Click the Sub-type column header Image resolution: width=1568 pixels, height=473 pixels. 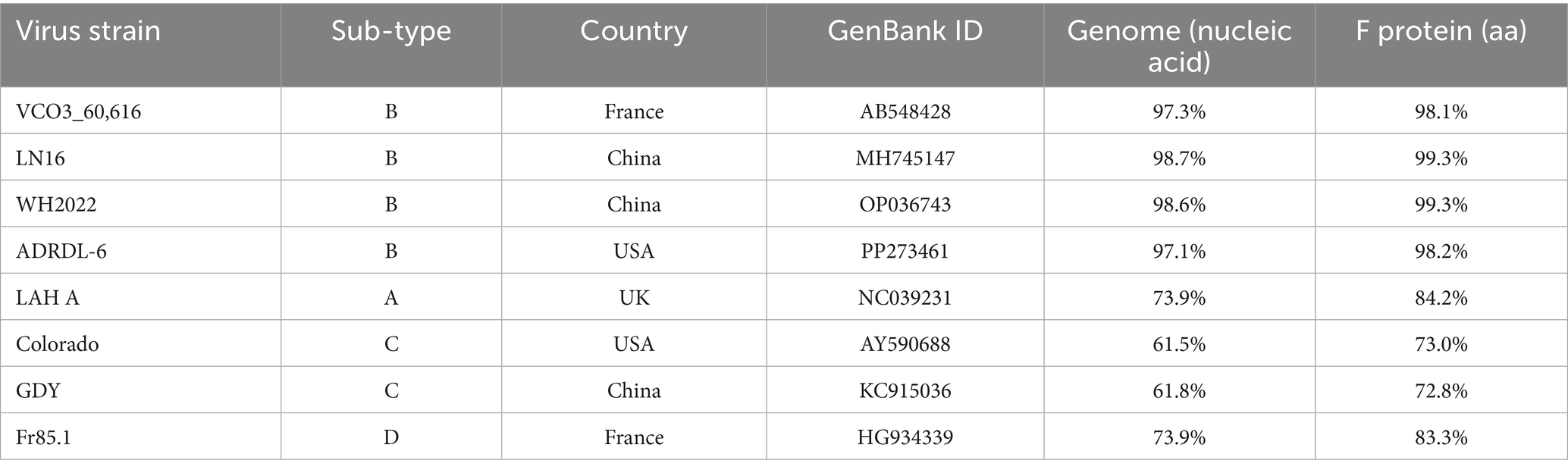point(390,31)
